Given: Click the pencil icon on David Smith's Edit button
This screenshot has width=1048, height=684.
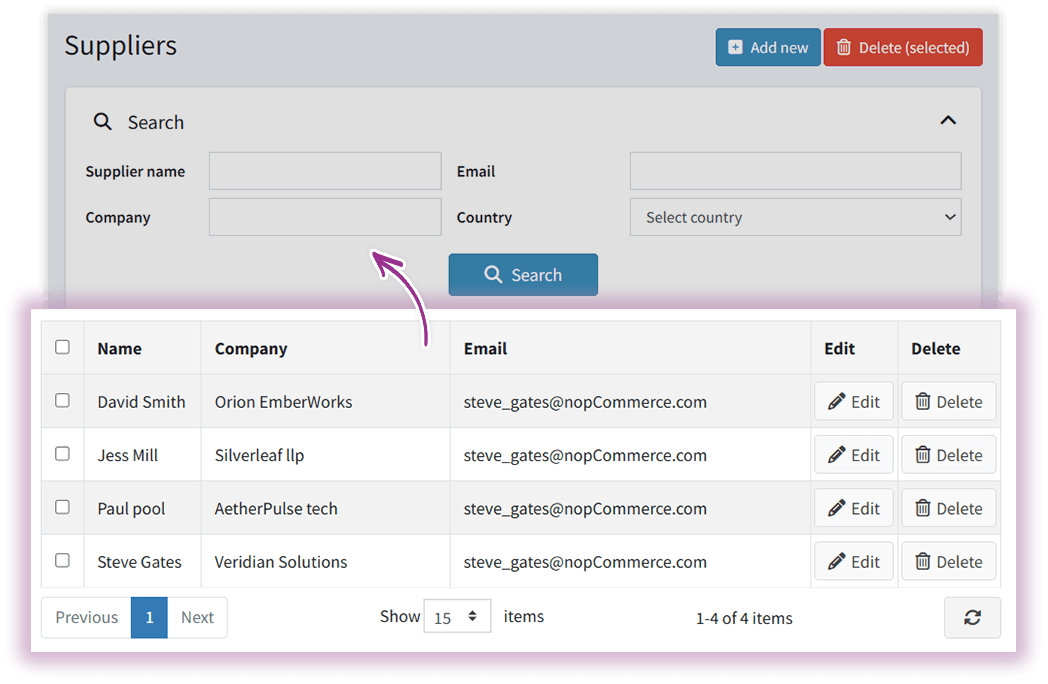Looking at the screenshot, I should point(840,401).
